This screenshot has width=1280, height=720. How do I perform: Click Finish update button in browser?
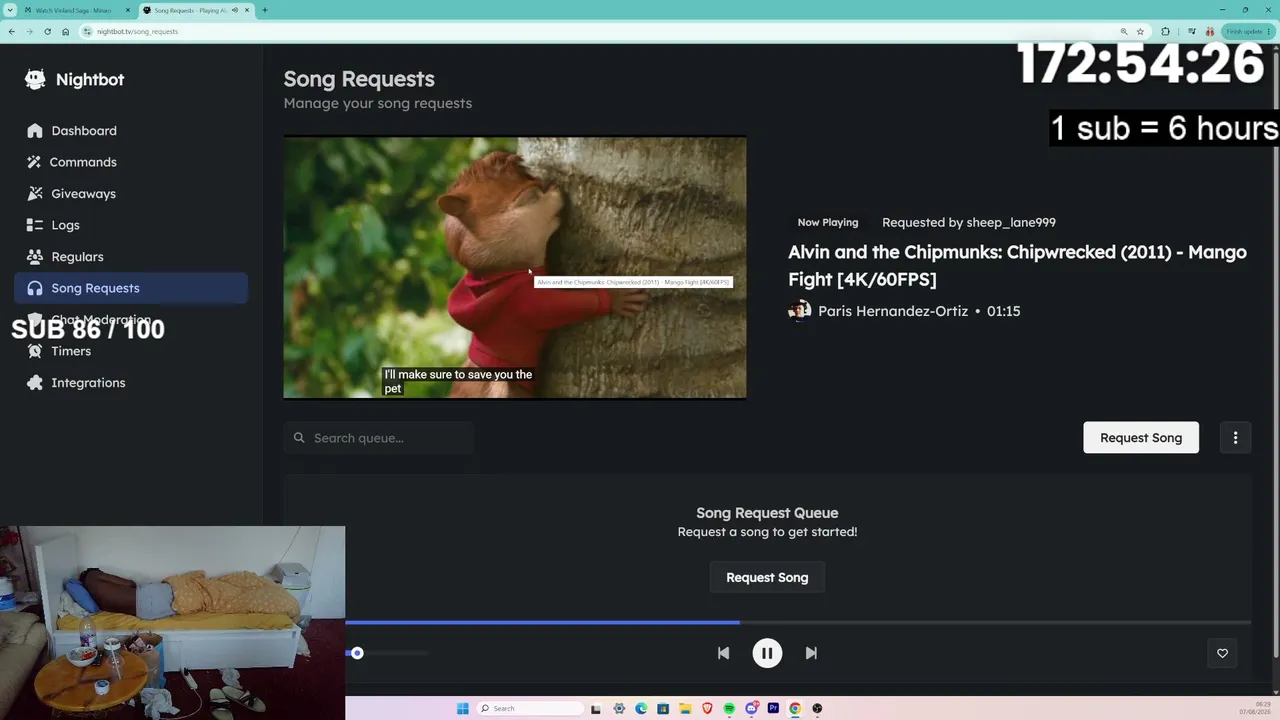[1247, 32]
